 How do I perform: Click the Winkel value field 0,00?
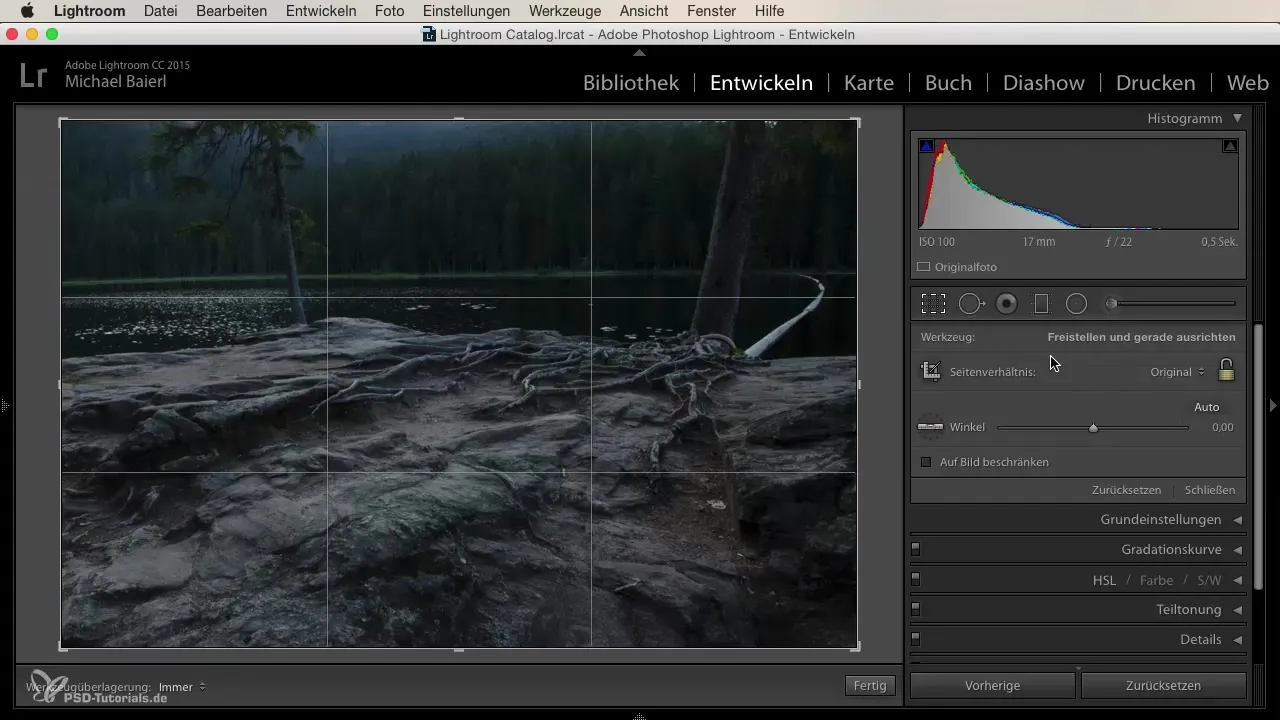point(1222,427)
